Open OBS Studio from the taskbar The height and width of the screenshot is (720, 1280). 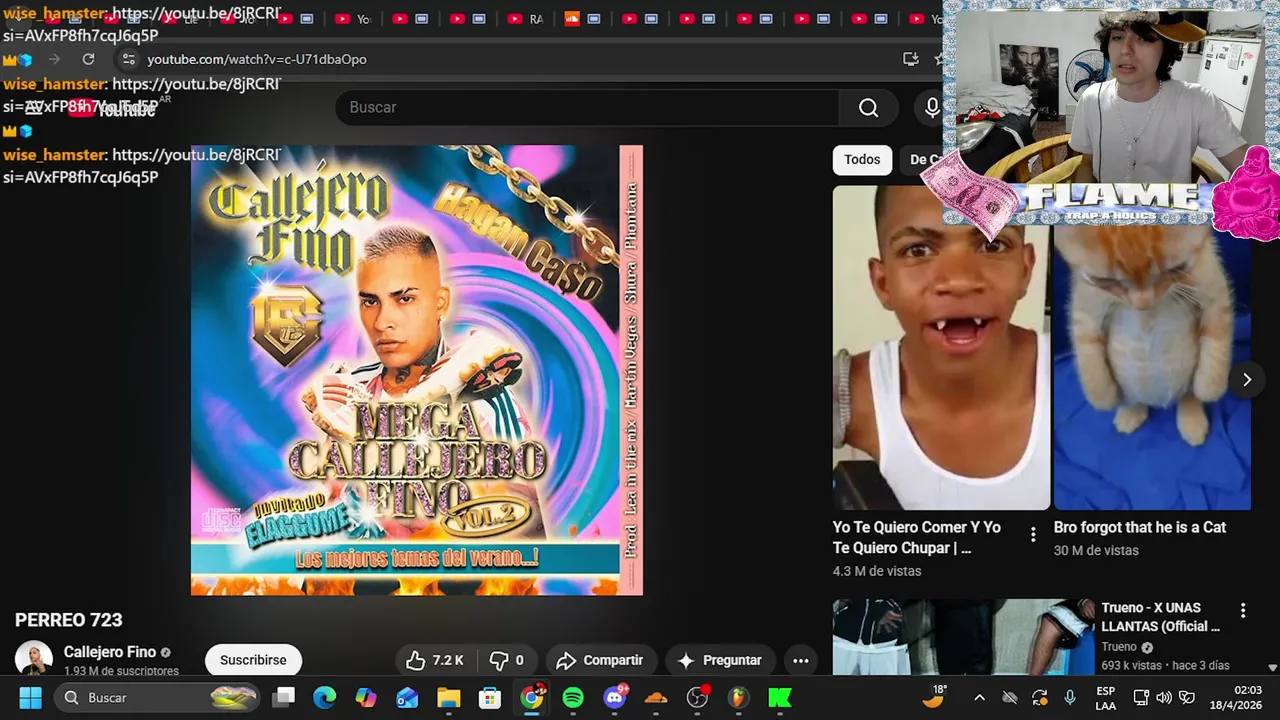tap(697, 698)
